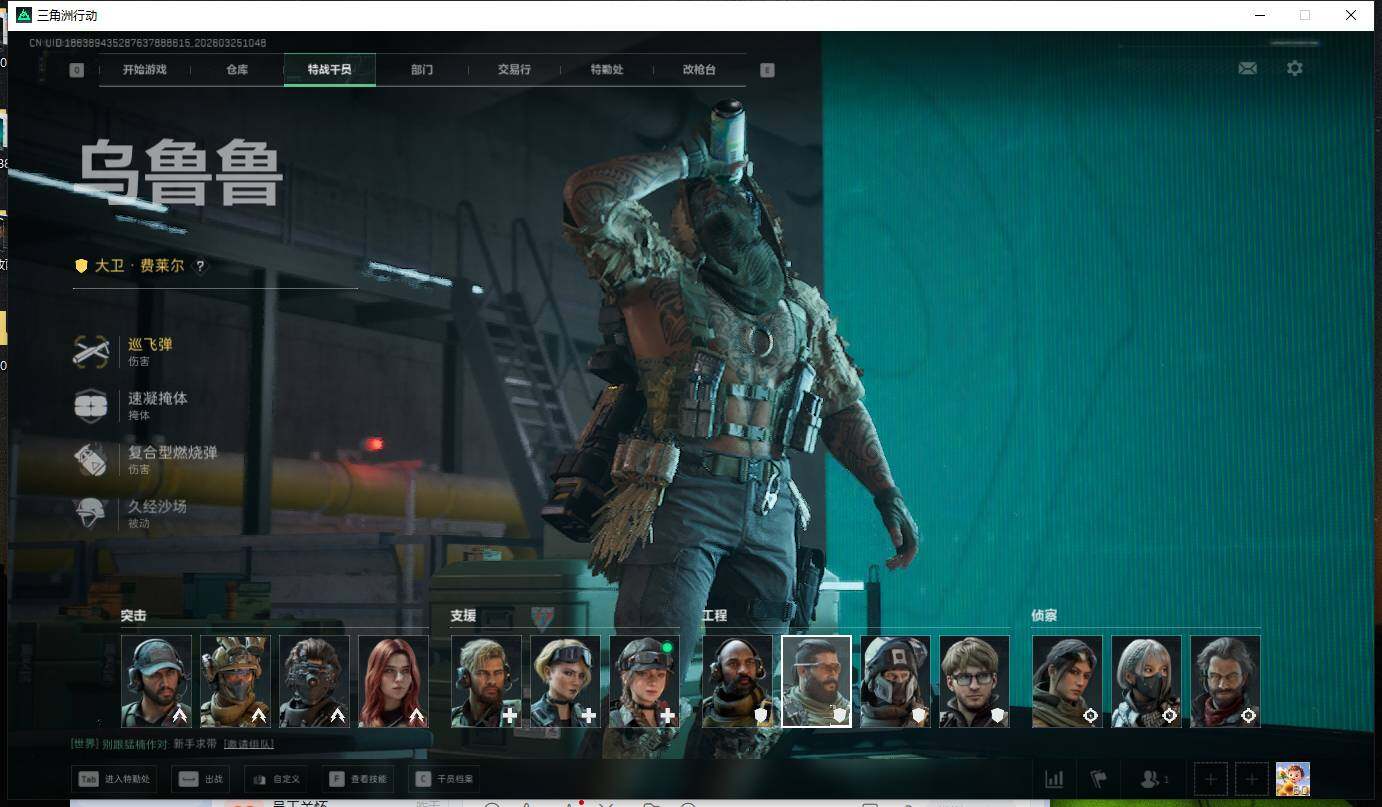Open the 部门 tab
The image size is (1382, 807).
pyautogui.click(x=422, y=70)
